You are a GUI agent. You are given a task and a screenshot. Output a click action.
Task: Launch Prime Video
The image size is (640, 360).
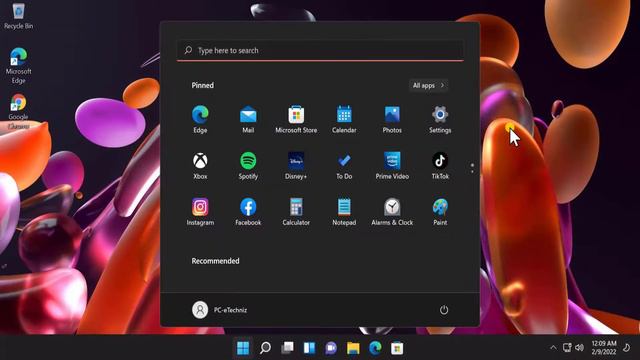pos(392,165)
